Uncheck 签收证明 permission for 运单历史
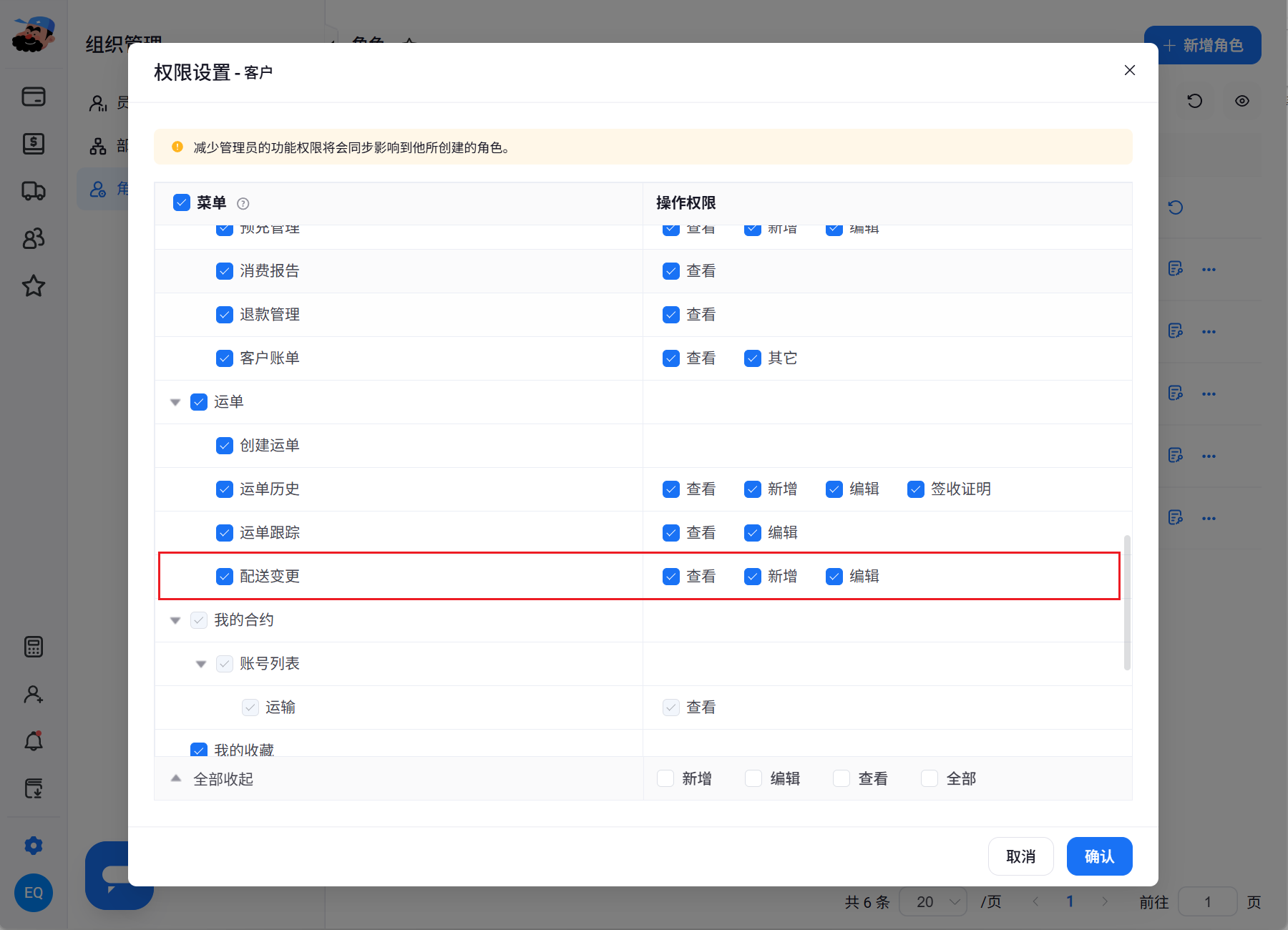 coord(916,489)
